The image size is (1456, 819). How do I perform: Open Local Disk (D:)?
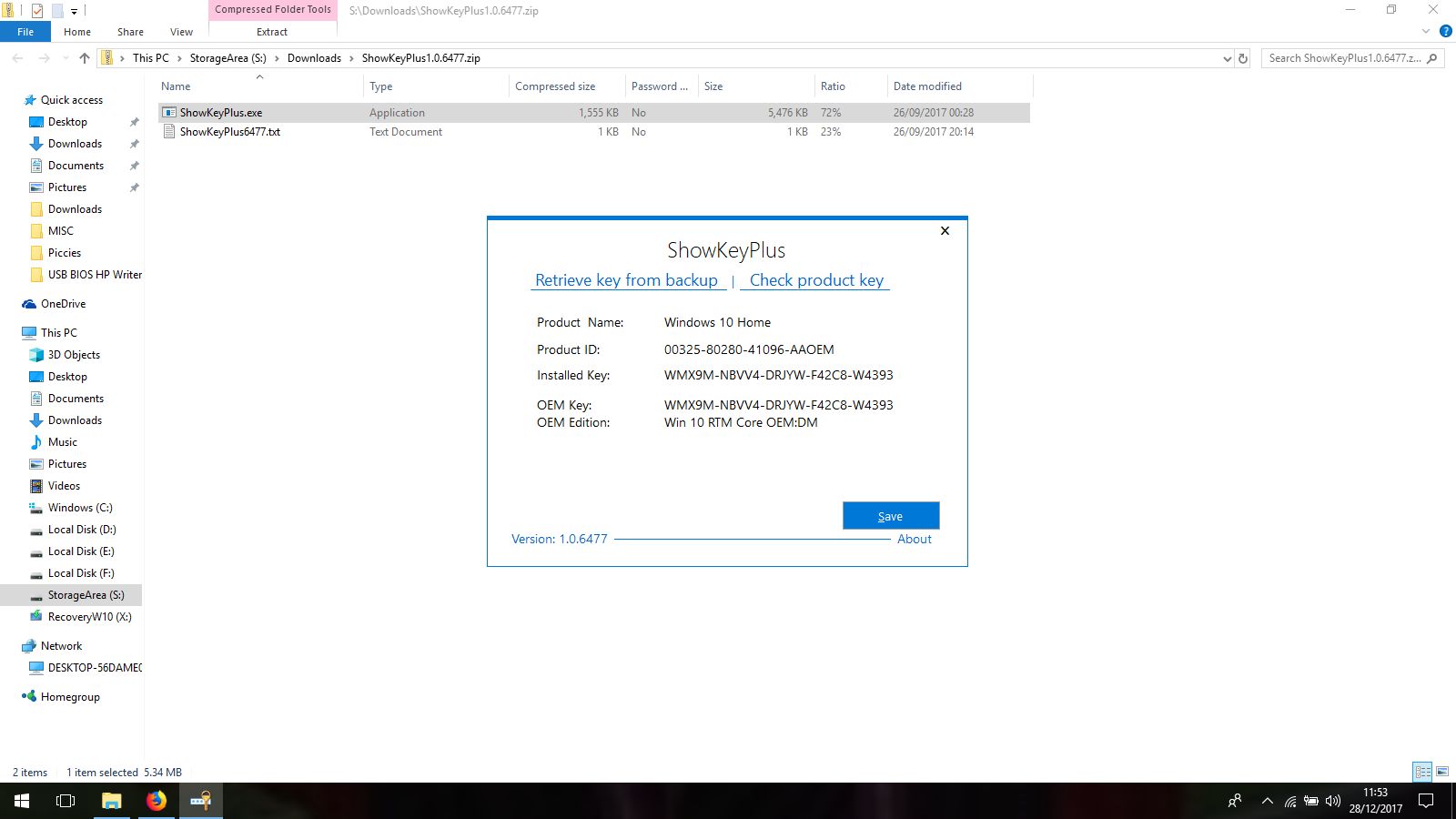pyautogui.click(x=82, y=530)
